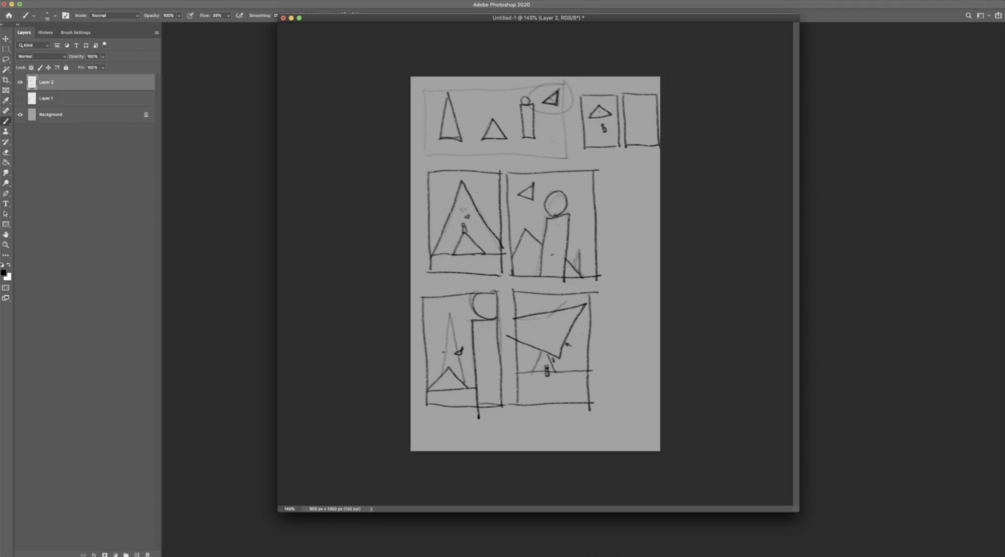Change the screen mode
This screenshot has height=557, width=1005.
click(x=6, y=298)
